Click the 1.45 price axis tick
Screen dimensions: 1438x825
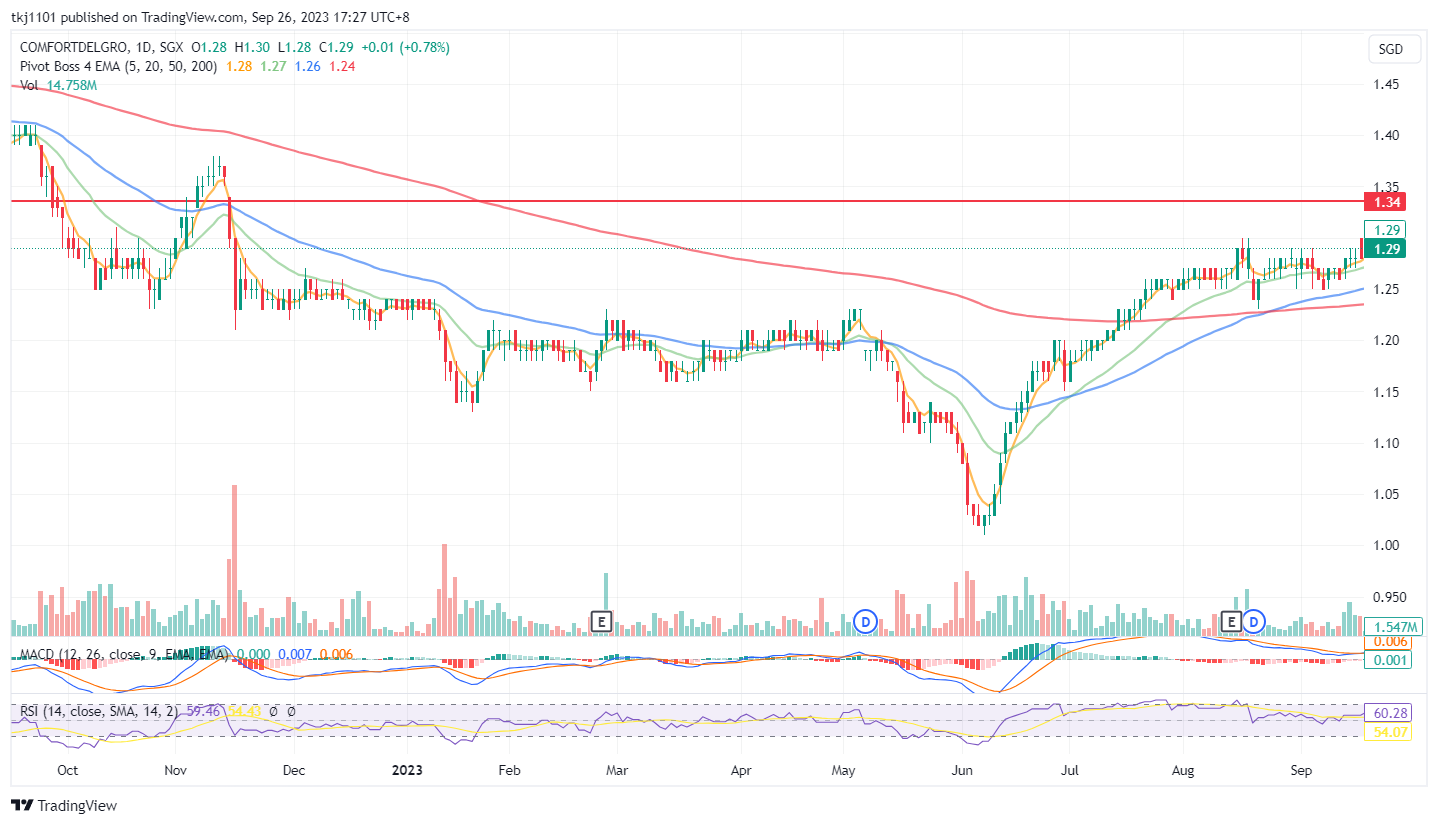tap(1386, 84)
